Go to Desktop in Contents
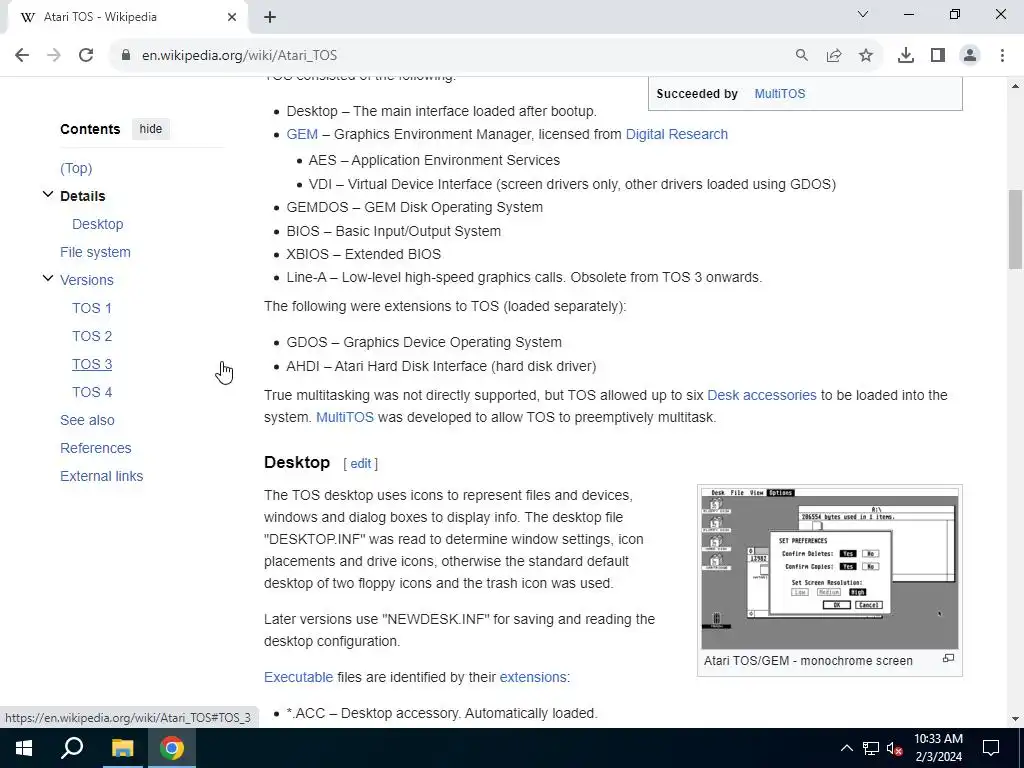 pos(97,224)
